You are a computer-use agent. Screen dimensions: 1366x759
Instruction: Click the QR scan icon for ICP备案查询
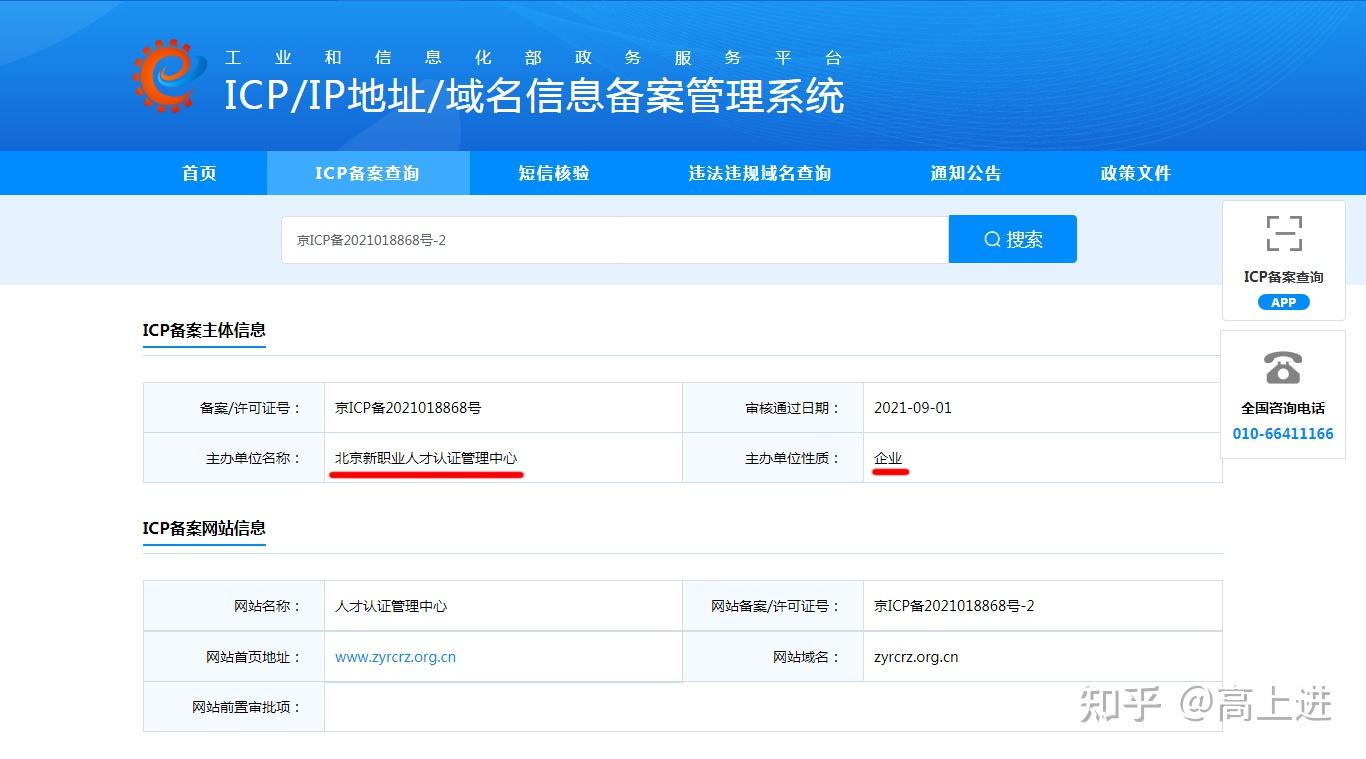coord(1284,233)
